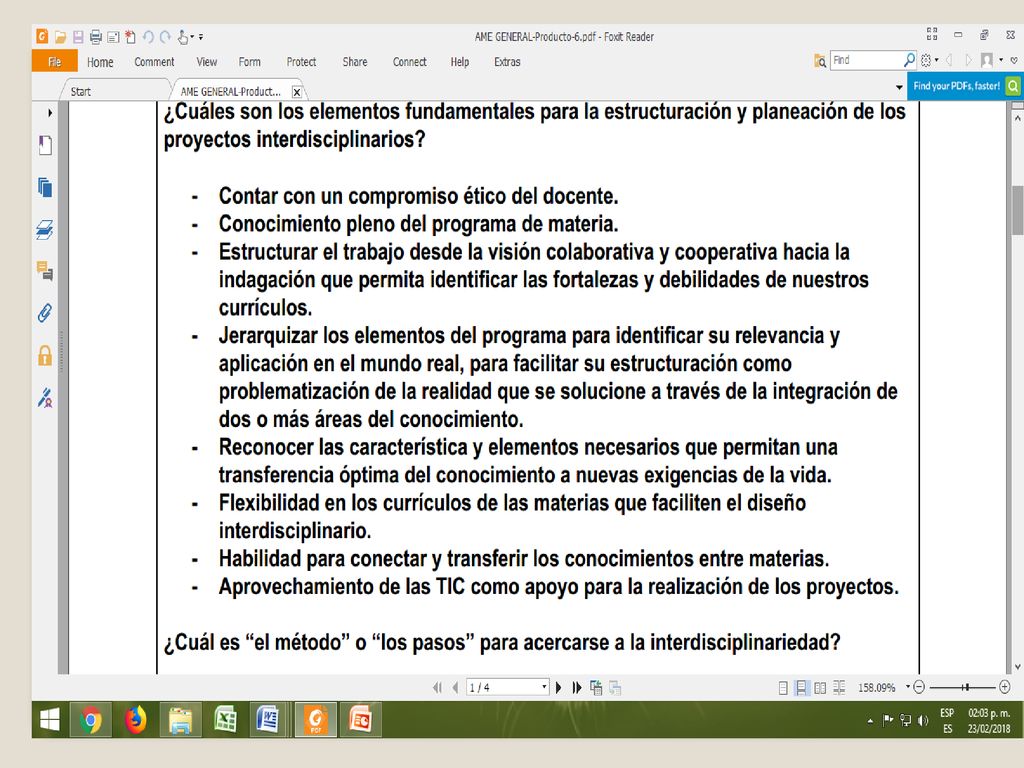Click the Foxit Reader logo icon

[42, 37]
